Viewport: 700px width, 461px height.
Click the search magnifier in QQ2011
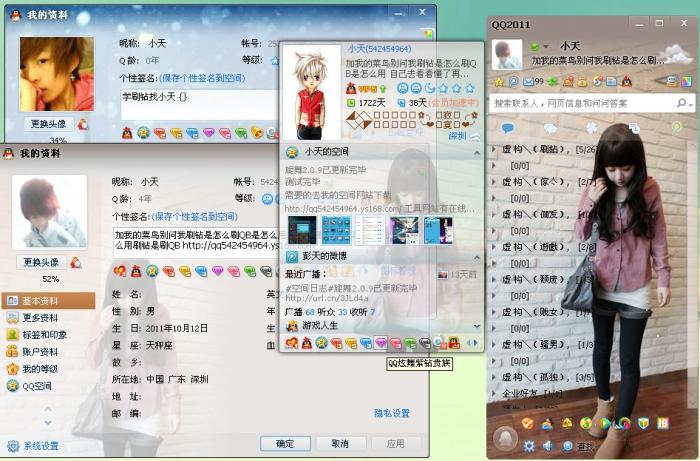[681, 104]
